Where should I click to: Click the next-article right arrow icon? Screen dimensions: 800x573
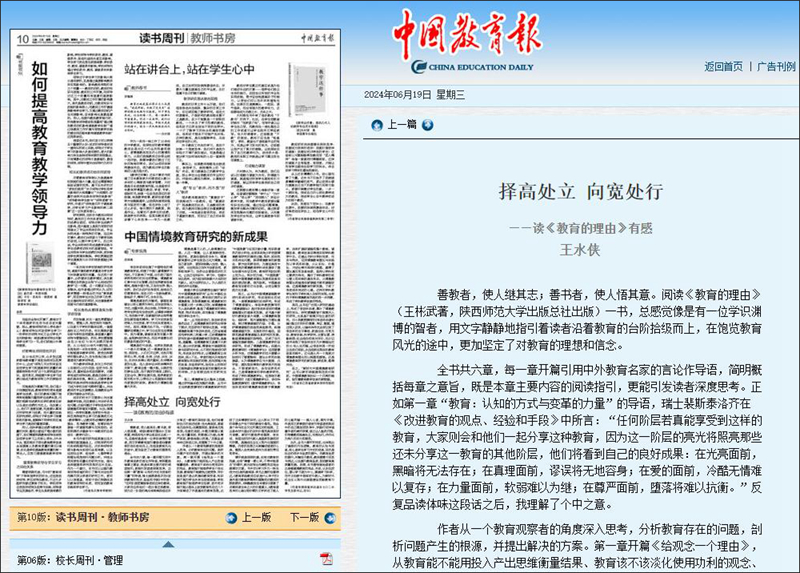pyautogui.click(x=428, y=125)
